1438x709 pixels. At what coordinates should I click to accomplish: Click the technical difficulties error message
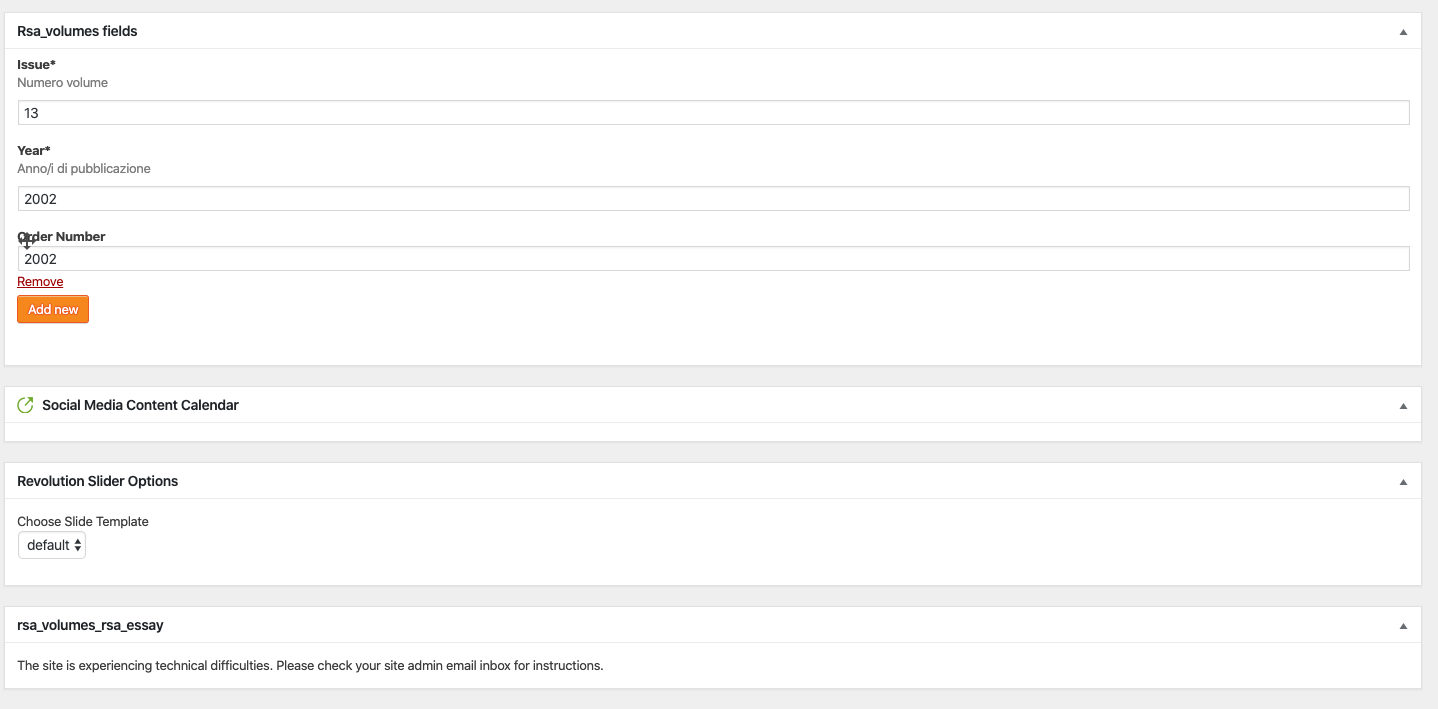[x=310, y=665]
